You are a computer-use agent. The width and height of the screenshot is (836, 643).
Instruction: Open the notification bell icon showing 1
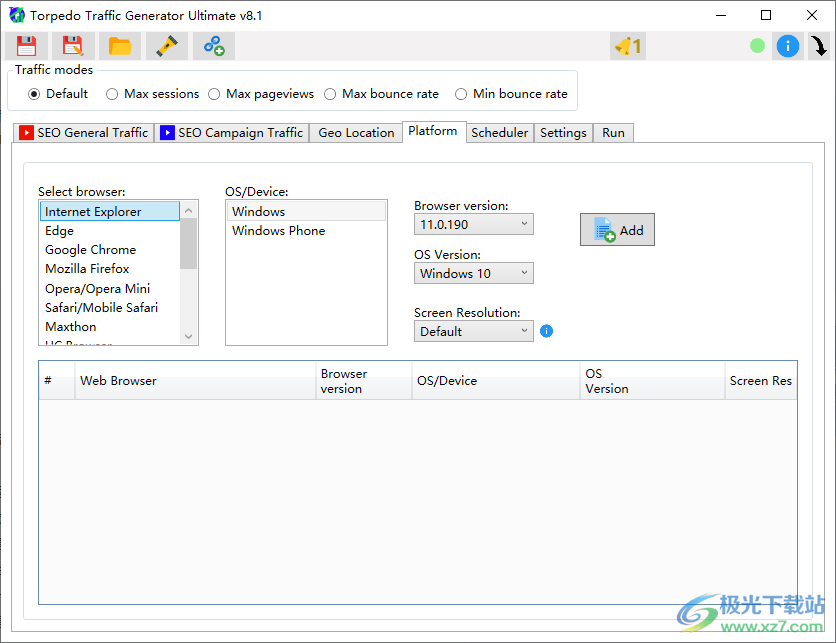(628, 46)
